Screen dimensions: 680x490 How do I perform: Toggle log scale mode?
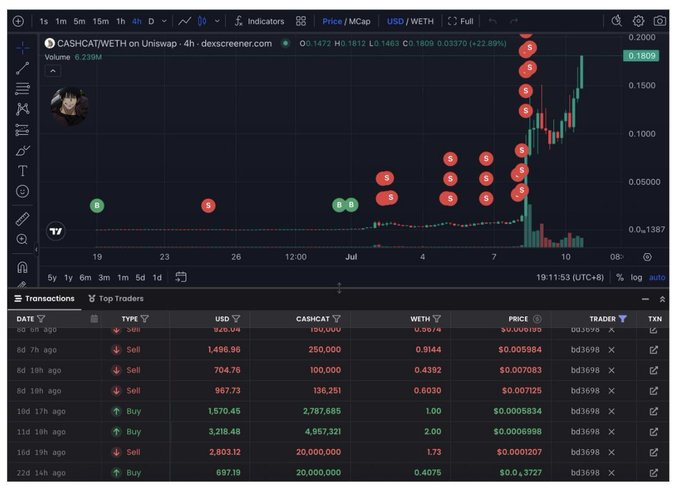[636, 278]
